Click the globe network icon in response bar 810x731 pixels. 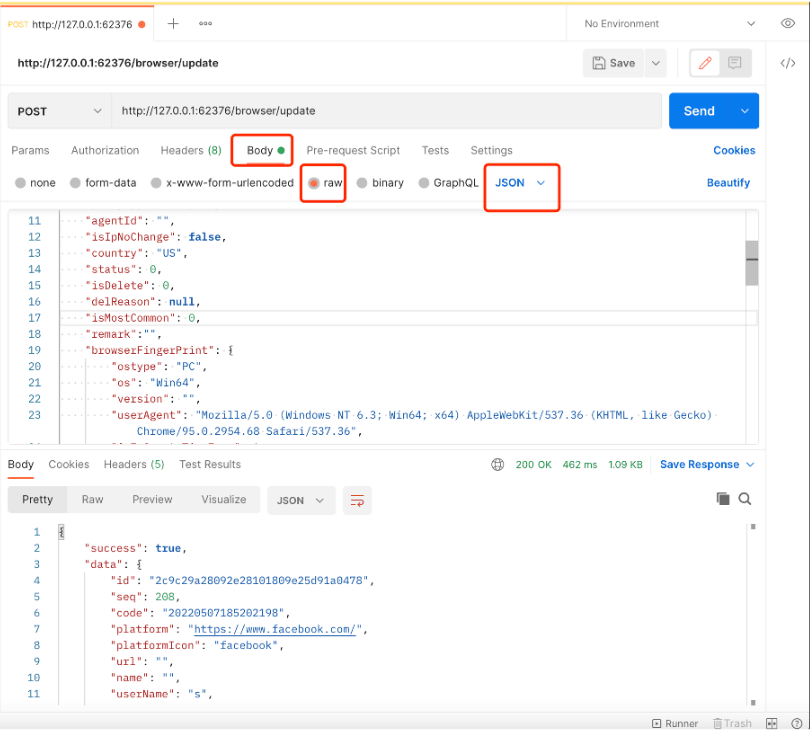coord(497,464)
